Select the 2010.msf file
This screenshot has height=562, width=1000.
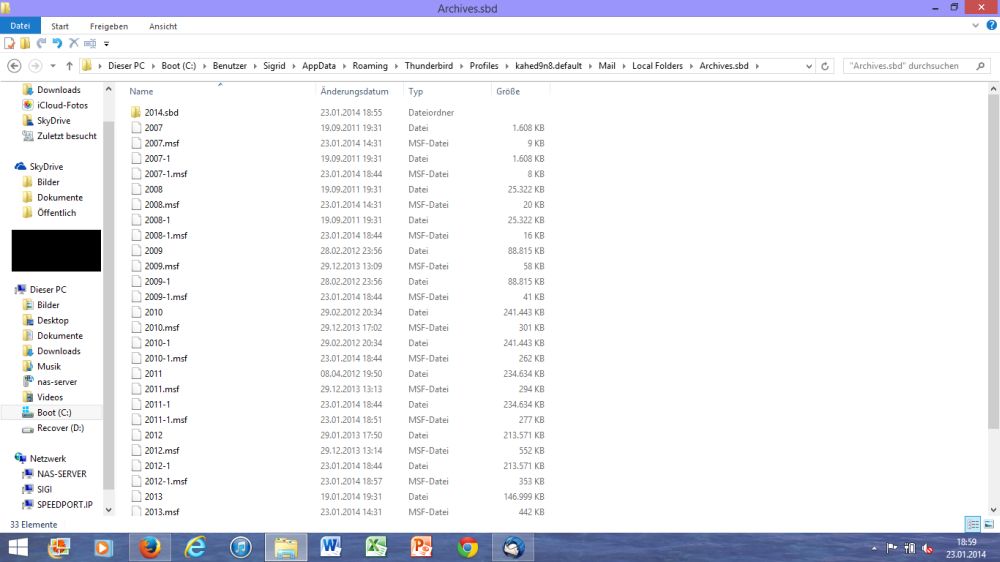point(161,327)
